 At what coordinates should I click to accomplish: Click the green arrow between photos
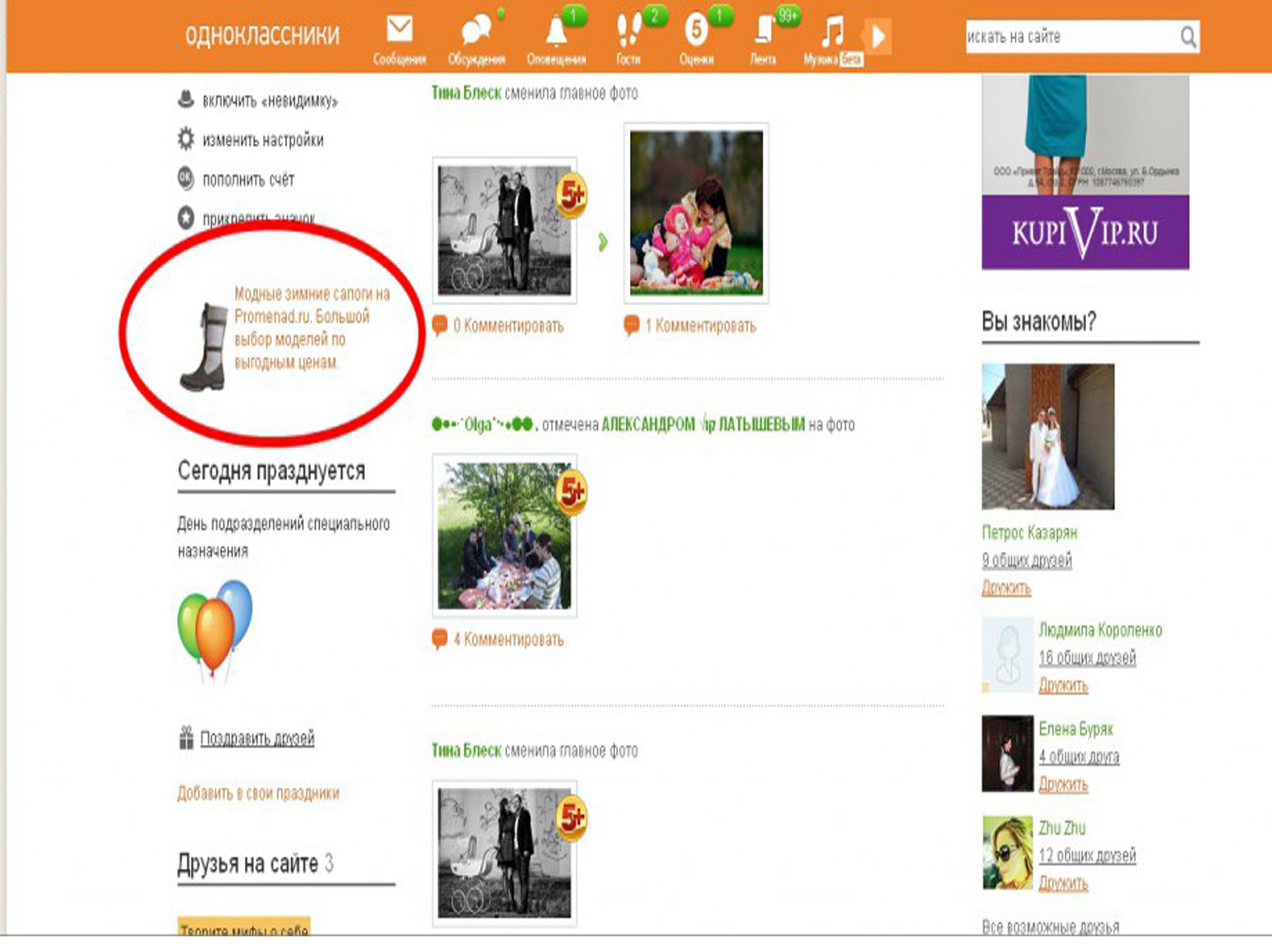point(603,242)
